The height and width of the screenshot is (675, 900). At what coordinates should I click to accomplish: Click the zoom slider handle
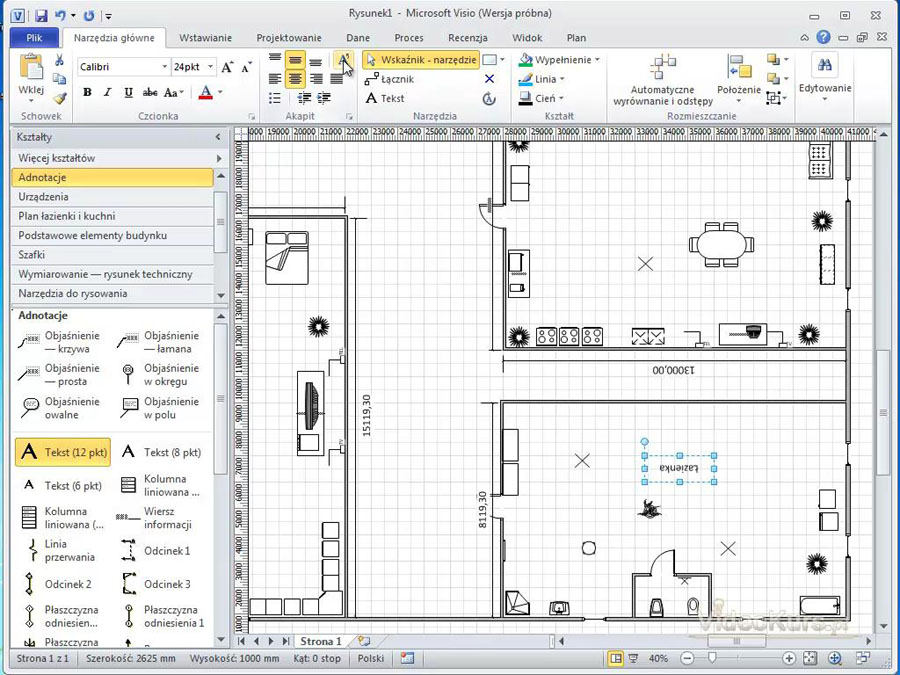[x=712, y=658]
